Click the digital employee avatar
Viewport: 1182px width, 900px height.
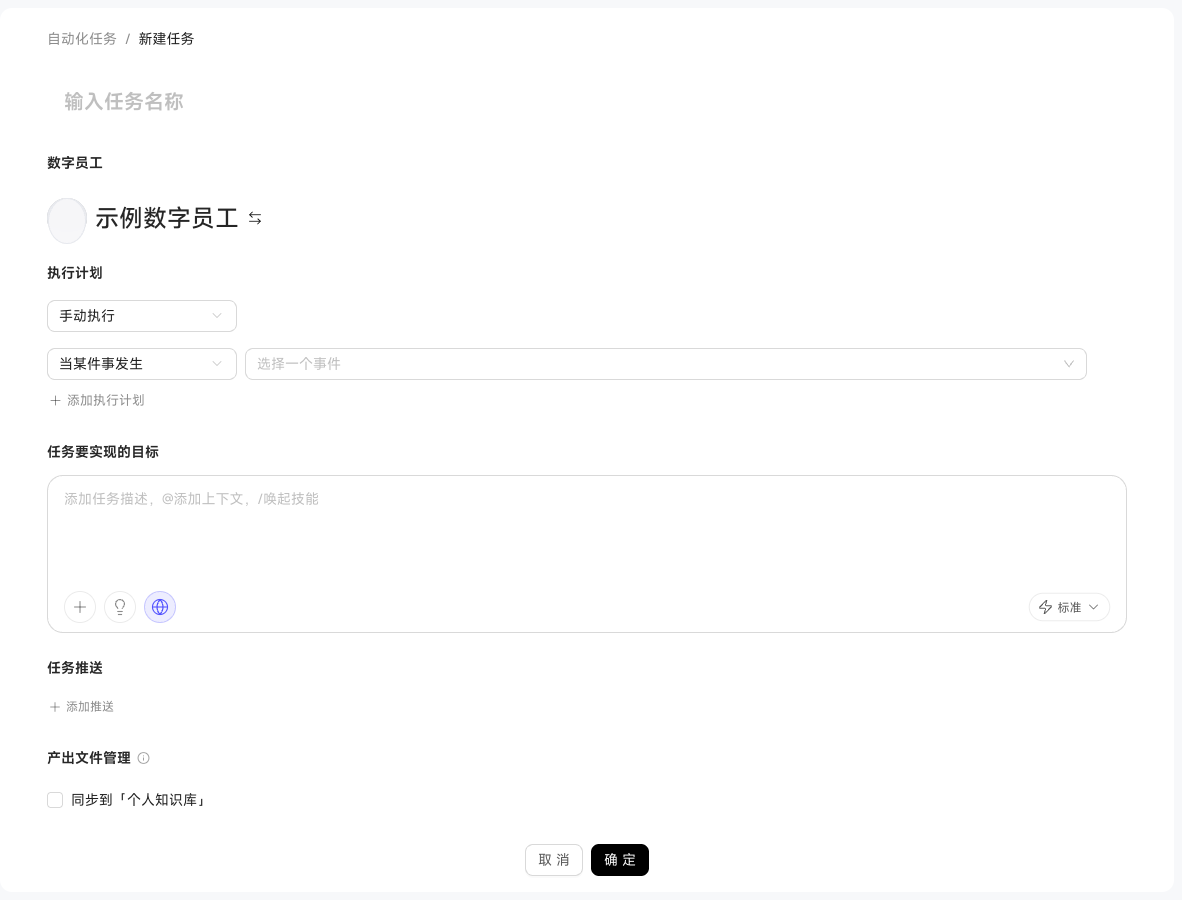point(67,221)
